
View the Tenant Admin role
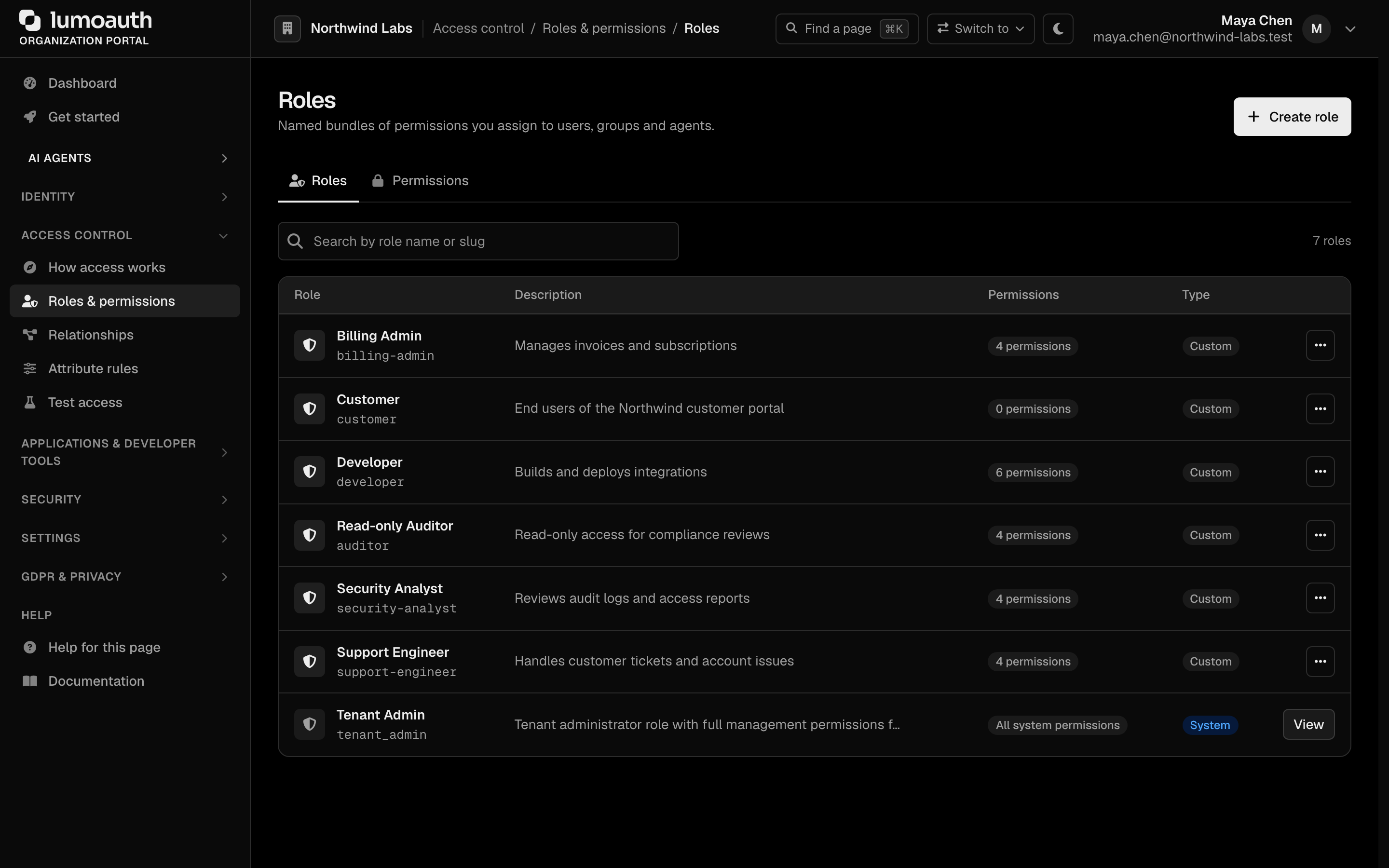pos(1308,724)
